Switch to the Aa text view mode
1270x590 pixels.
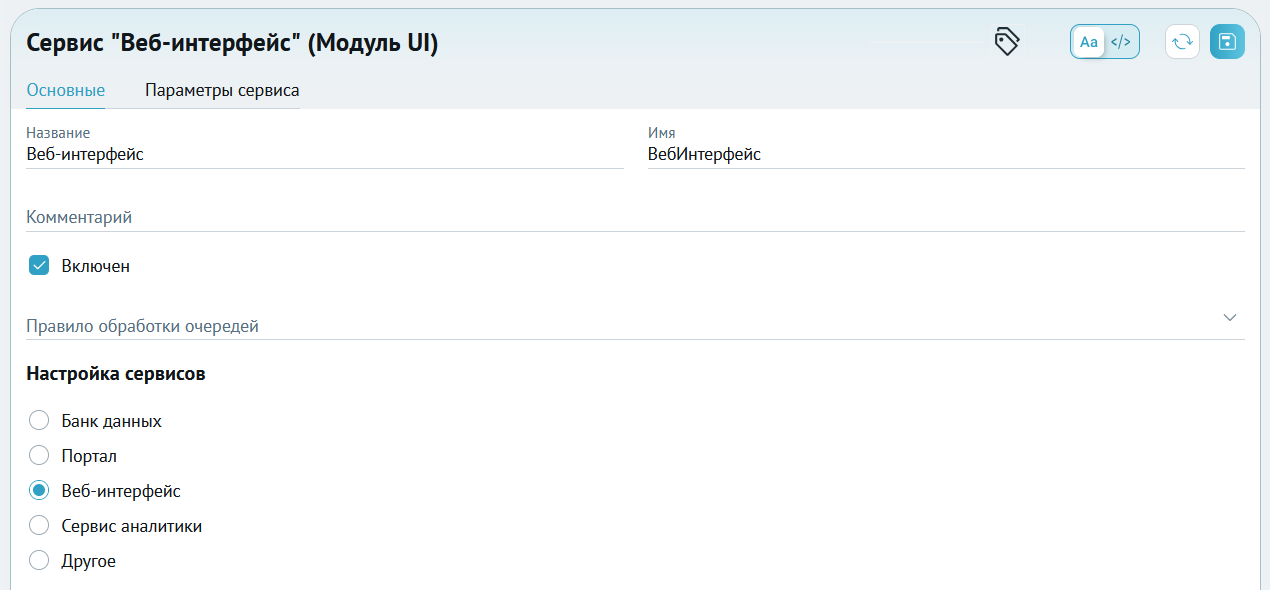tap(1089, 42)
